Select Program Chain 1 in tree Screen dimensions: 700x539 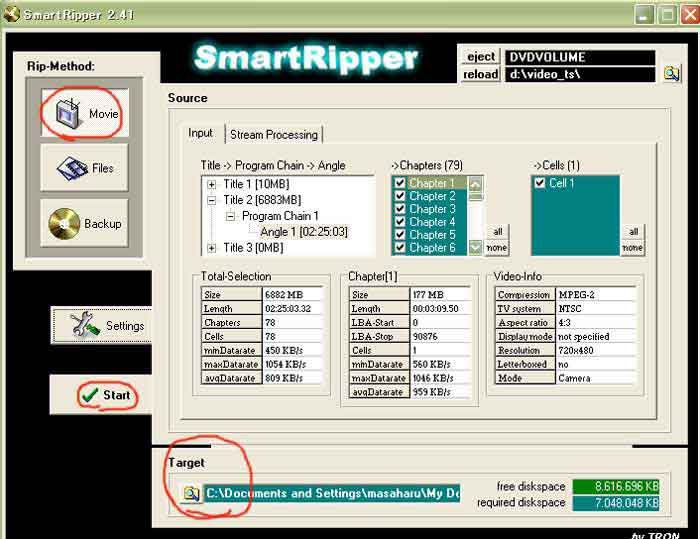[280, 216]
